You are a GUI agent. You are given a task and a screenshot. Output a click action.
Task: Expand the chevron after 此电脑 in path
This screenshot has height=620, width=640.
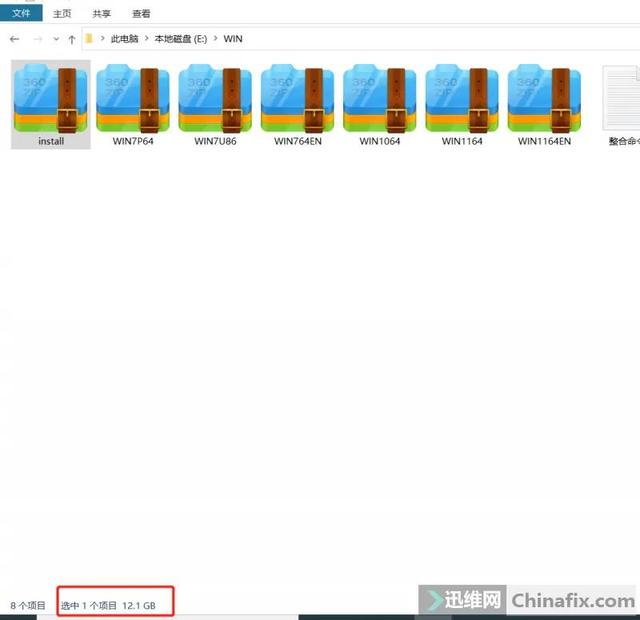click(x=147, y=38)
